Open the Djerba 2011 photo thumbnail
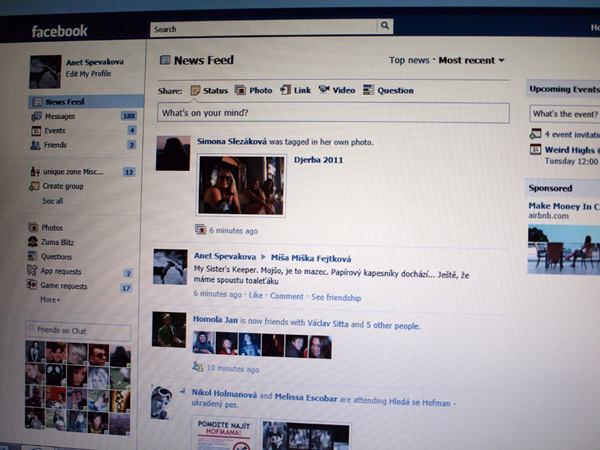The width and height of the screenshot is (600, 450). pos(241,185)
